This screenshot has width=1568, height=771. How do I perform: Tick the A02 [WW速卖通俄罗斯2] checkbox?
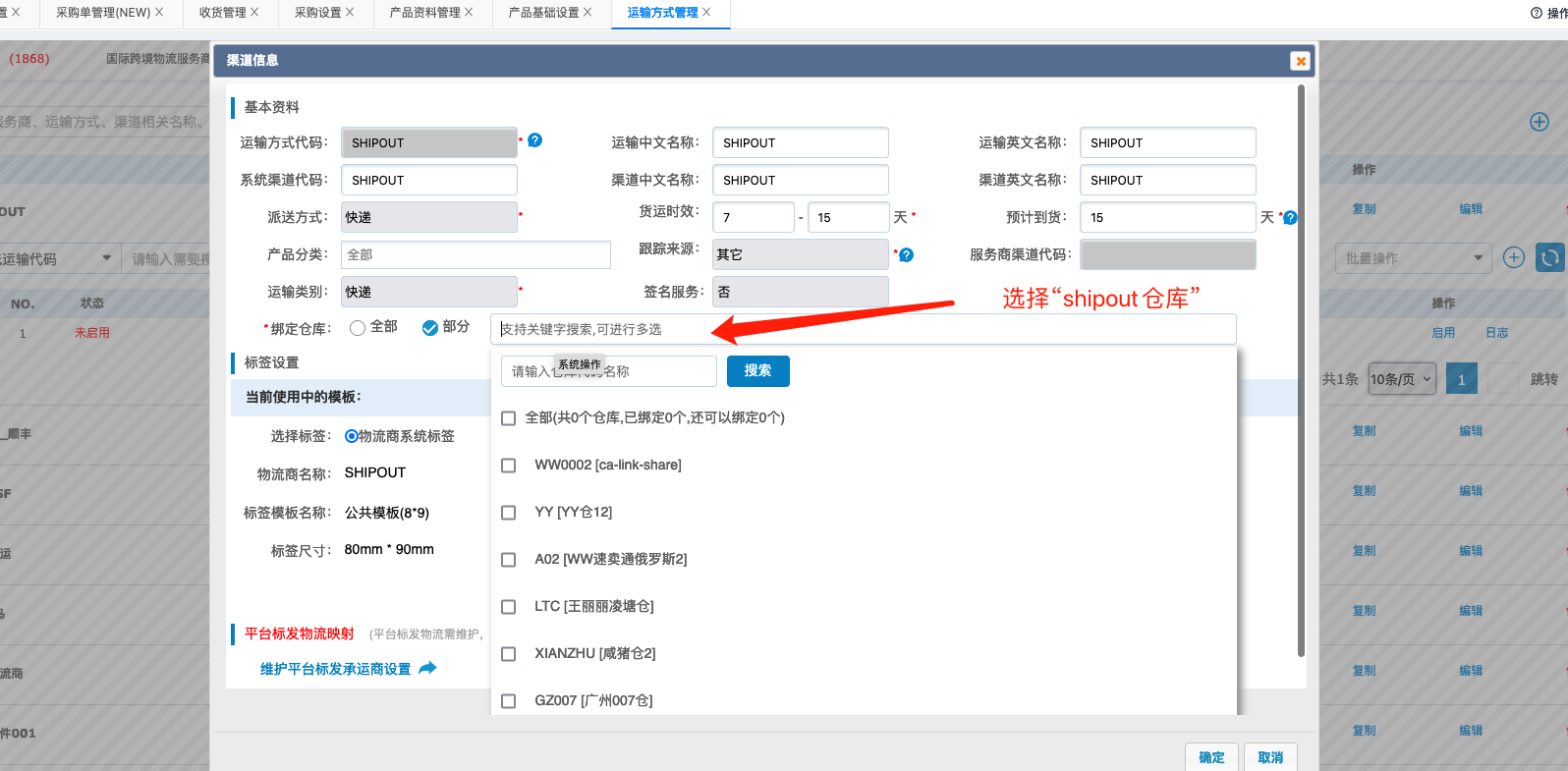[509, 560]
